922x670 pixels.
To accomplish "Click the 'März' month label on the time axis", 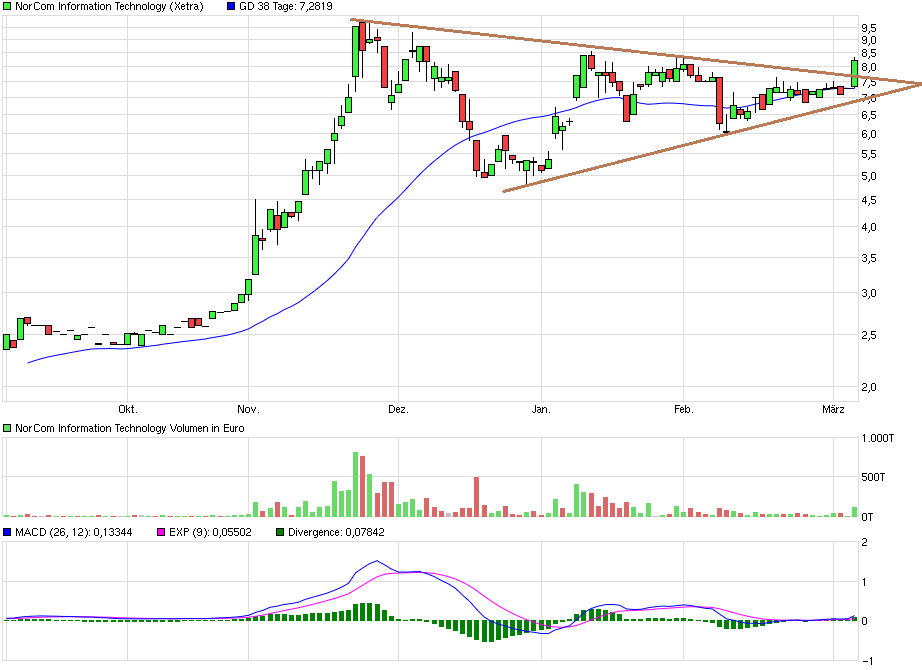I will pyautogui.click(x=833, y=409).
